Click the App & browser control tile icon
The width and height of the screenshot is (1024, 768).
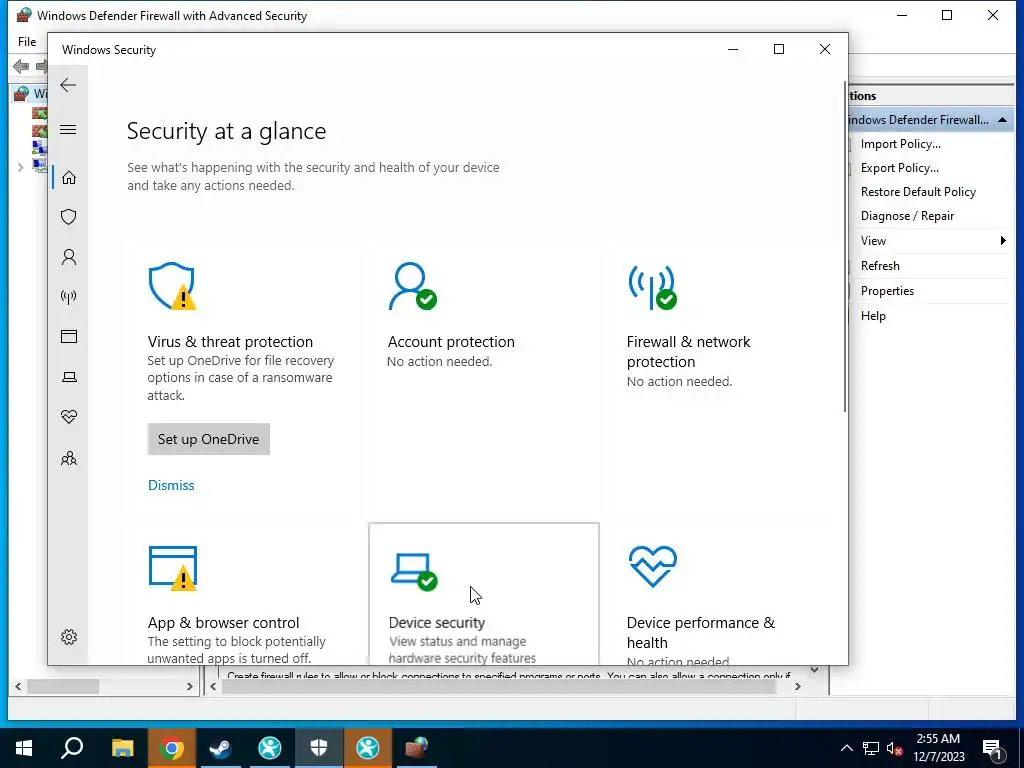pyautogui.click(x=172, y=568)
